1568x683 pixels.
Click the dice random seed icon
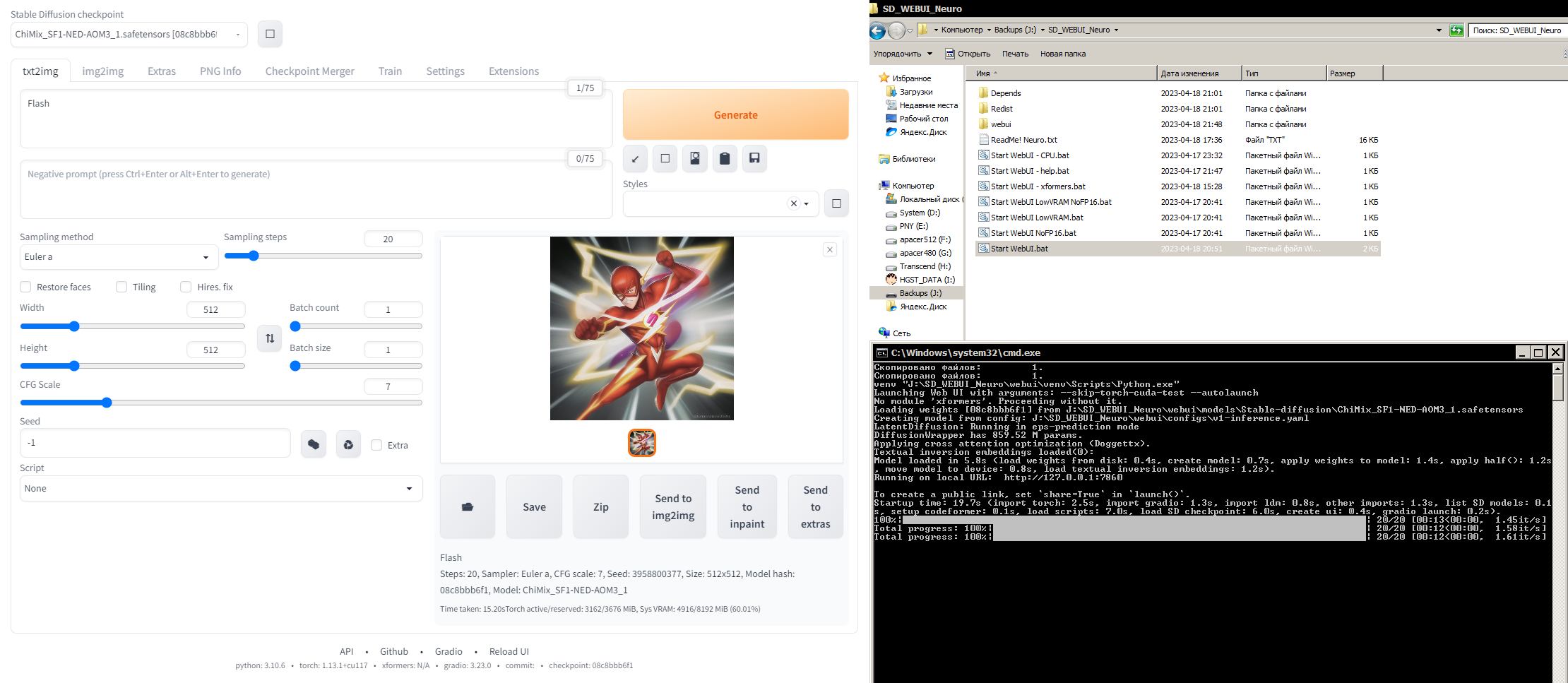click(314, 444)
